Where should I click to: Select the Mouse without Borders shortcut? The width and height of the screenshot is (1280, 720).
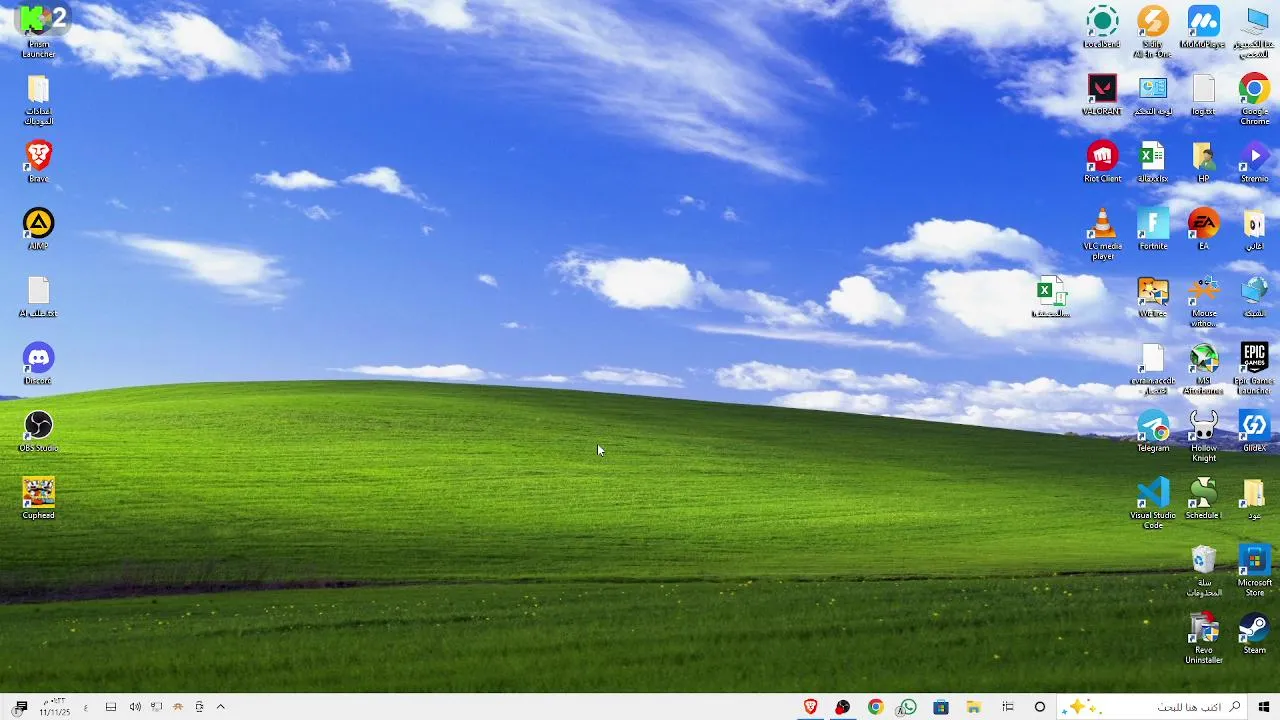[1203, 301]
